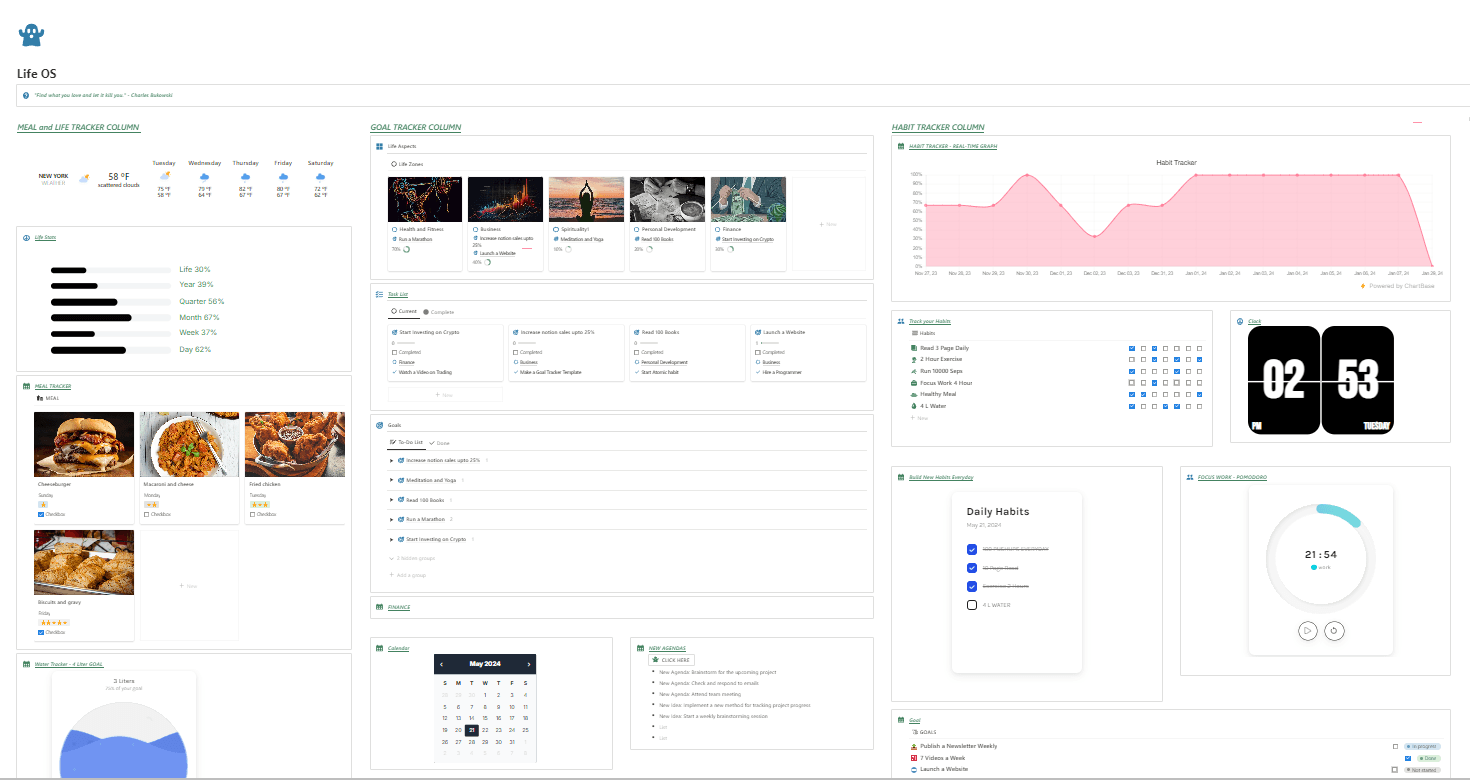Click the Publish a Newsletter Weekly goal icon
The width and height of the screenshot is (1470, 780).
[x=914, y=746]
